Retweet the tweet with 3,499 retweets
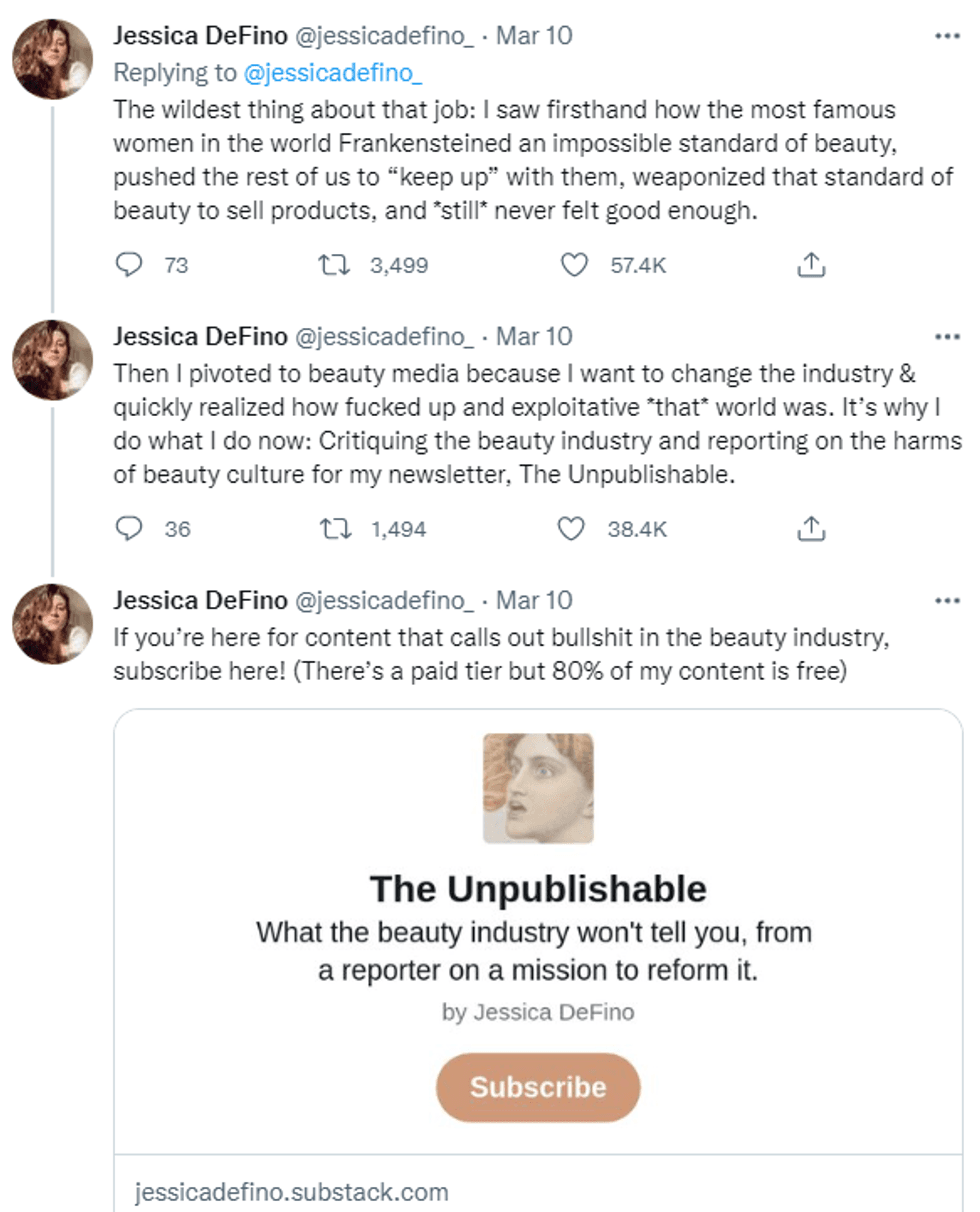 [329, 265]
